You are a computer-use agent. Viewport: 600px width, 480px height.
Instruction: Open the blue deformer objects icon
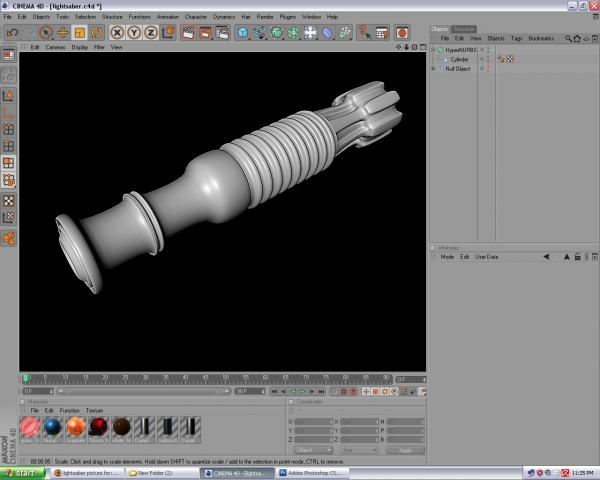327,33
